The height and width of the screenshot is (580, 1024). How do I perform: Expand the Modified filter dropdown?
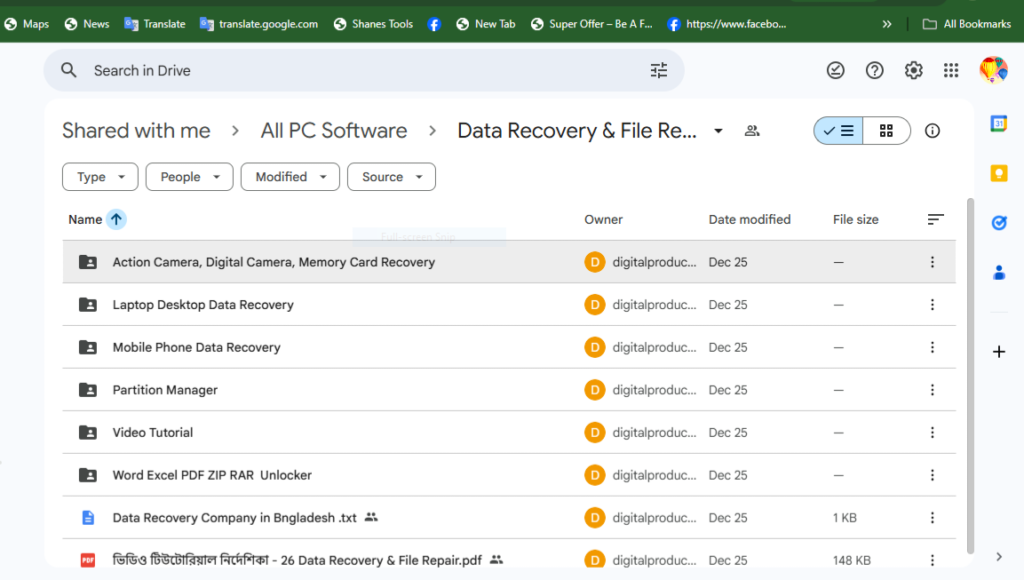[x=290, y=177]
